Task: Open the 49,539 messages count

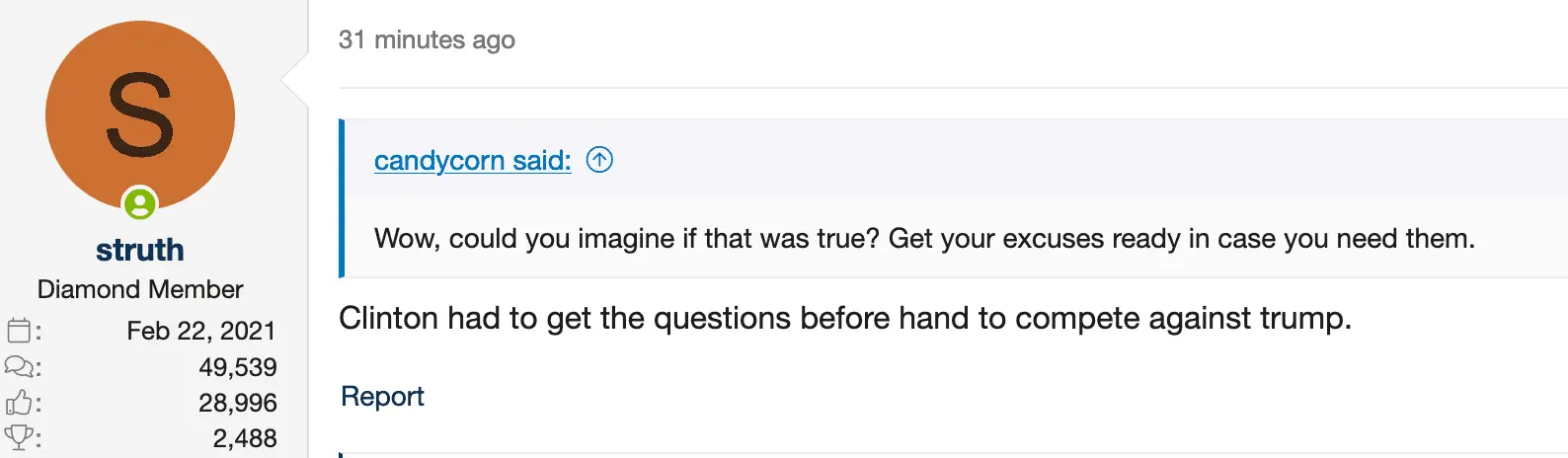Action: point(237,367)
